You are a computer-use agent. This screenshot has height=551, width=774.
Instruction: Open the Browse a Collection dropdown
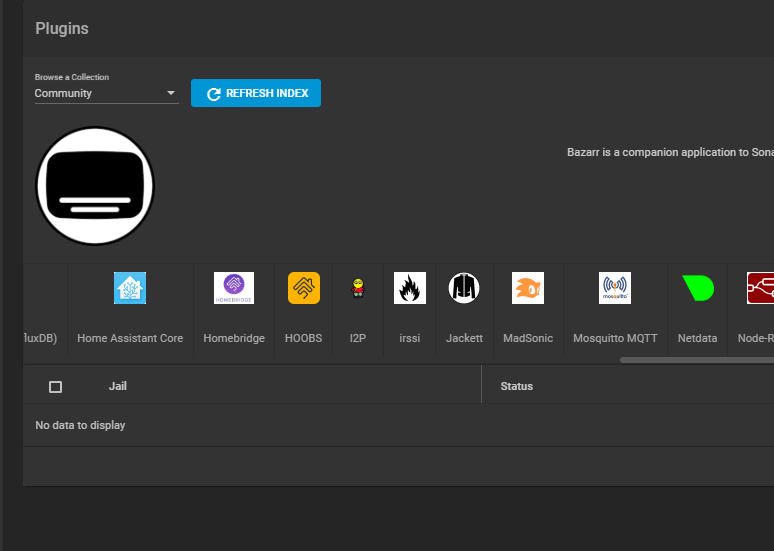pyautogui.click(x=106, y=93)
